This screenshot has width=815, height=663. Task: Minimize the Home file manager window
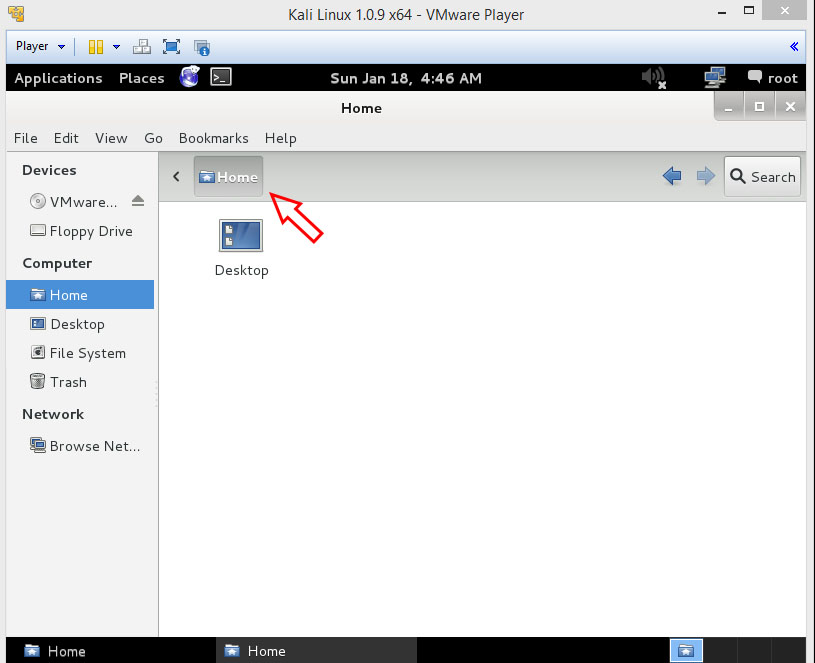point(729,107)
